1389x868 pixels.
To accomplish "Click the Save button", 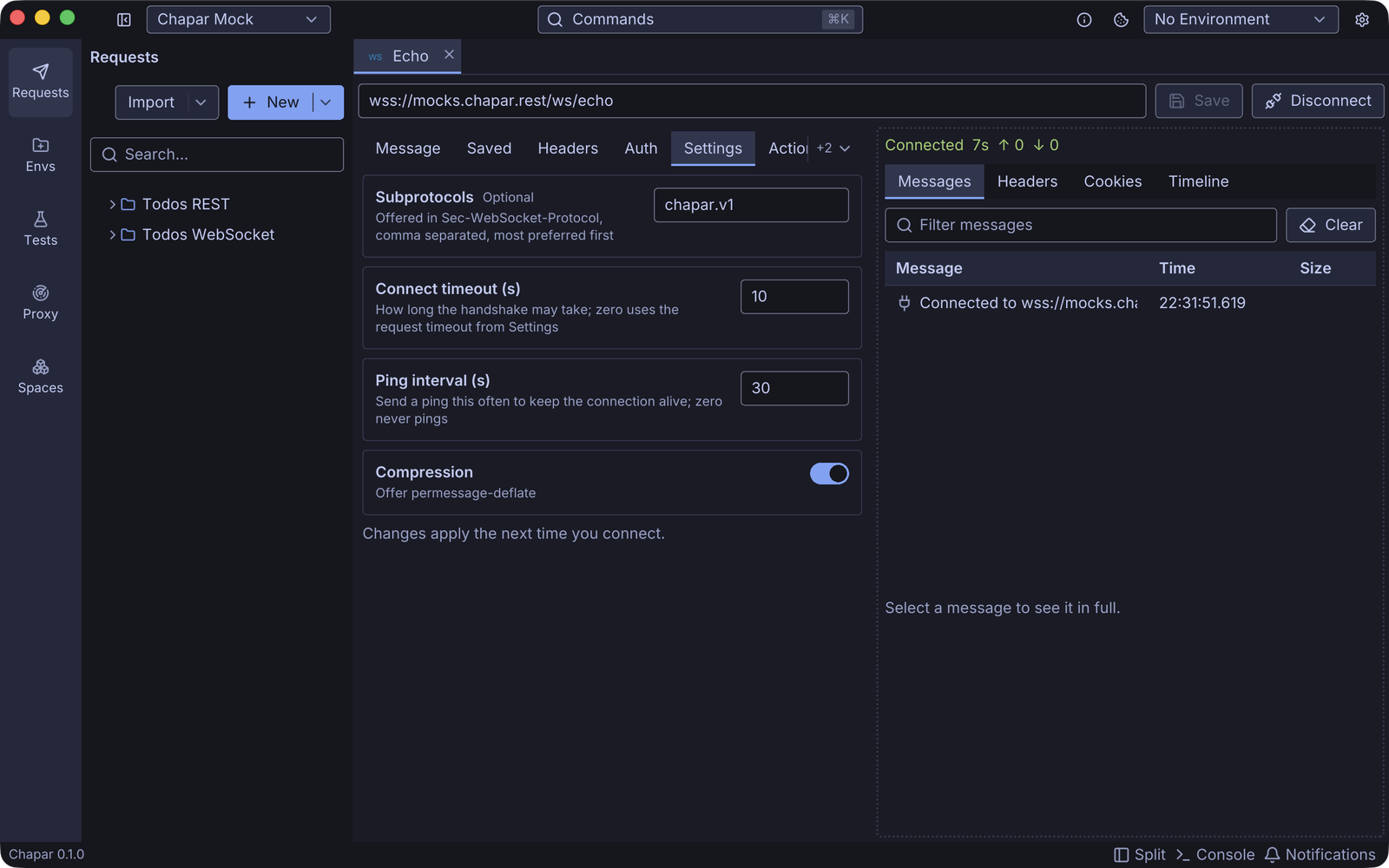I will (1199, 101).
